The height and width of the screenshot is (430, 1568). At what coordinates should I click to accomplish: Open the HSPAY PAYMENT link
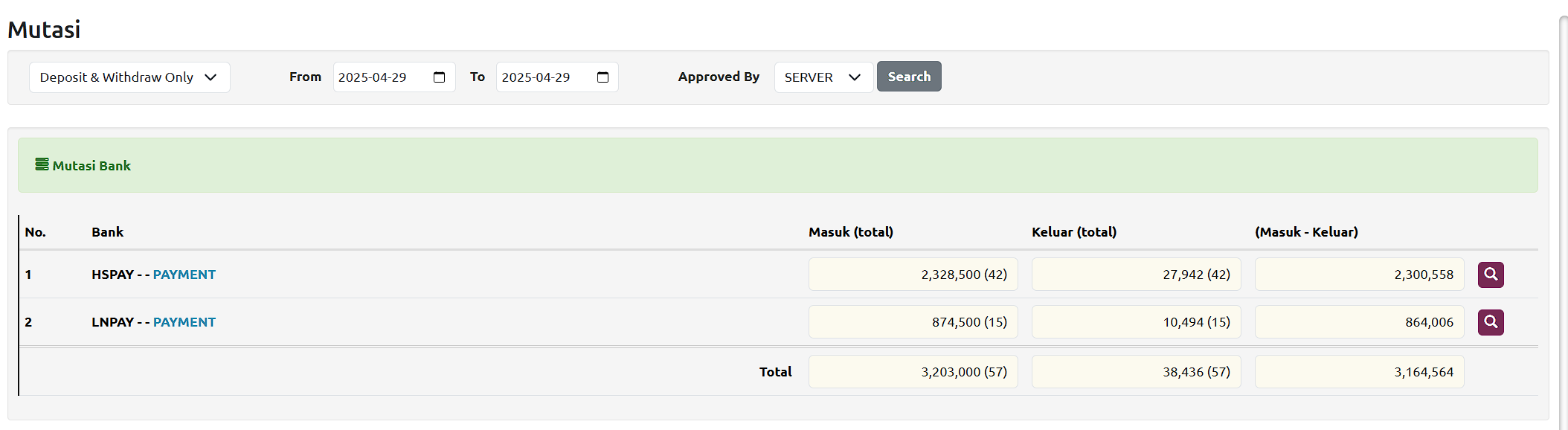184,275
